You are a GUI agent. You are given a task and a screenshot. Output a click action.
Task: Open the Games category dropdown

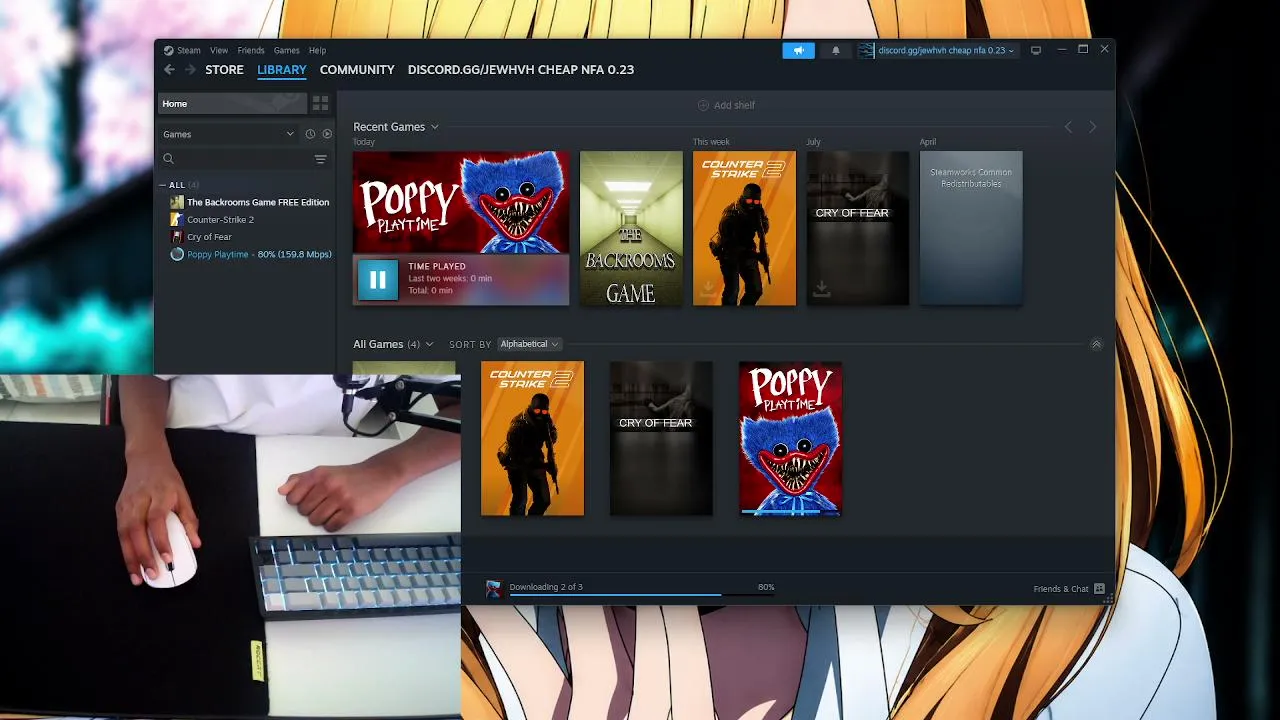click(x=229, y=134)
